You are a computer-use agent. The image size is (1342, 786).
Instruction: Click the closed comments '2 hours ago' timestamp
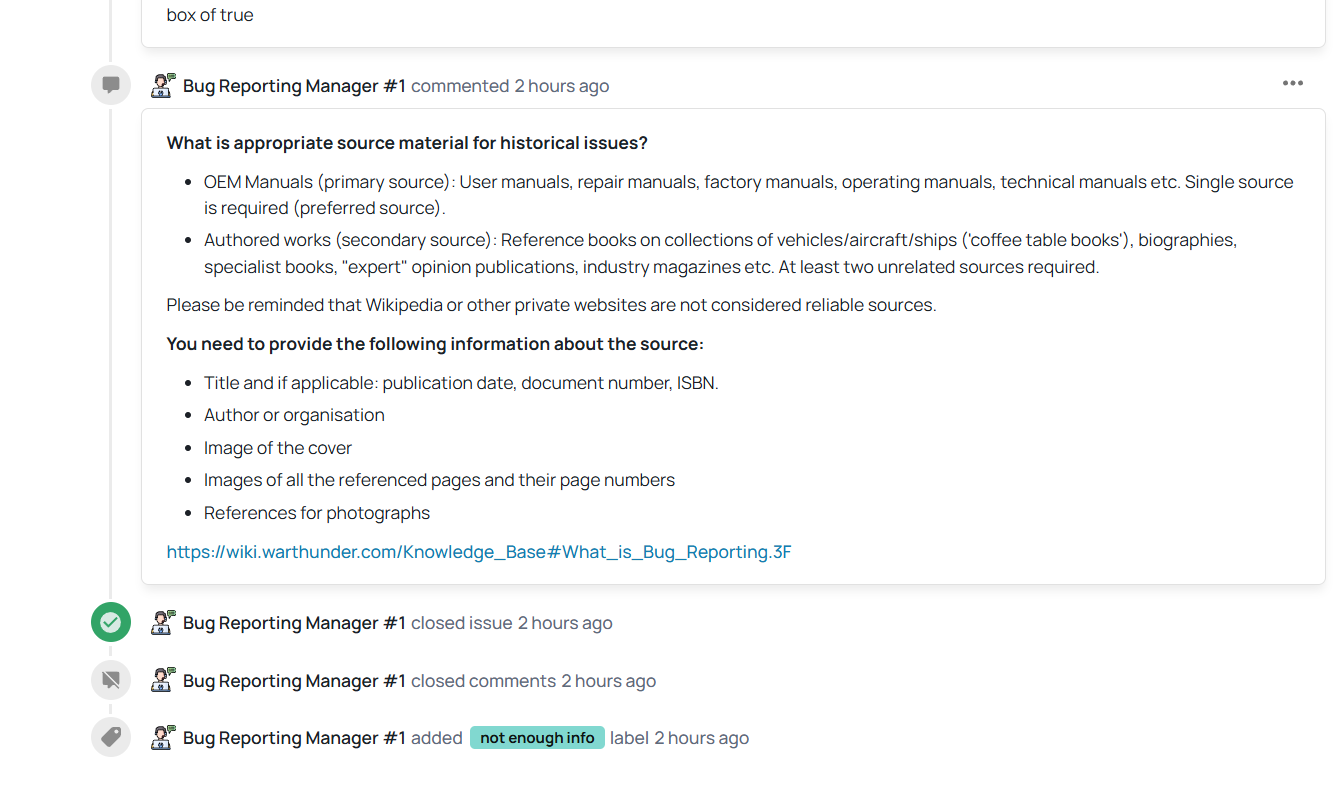(608, 681)
